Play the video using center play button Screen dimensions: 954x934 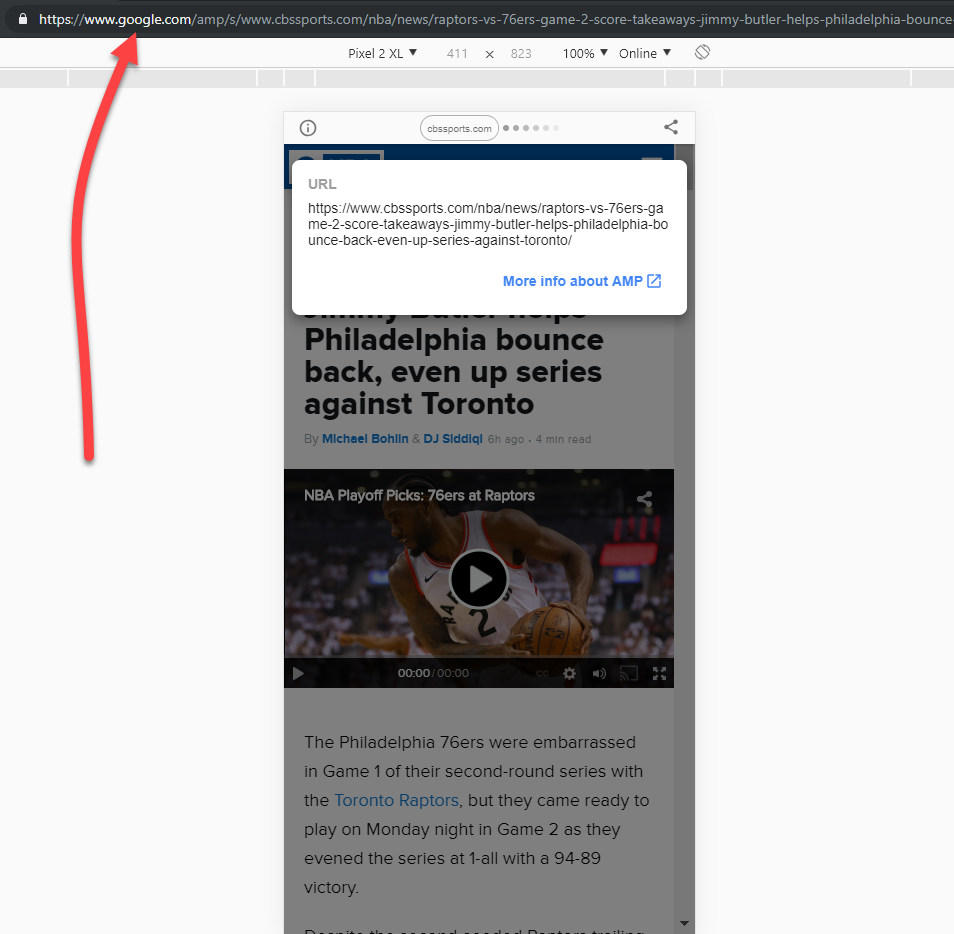pyautogui.click(x=478, y=579)
